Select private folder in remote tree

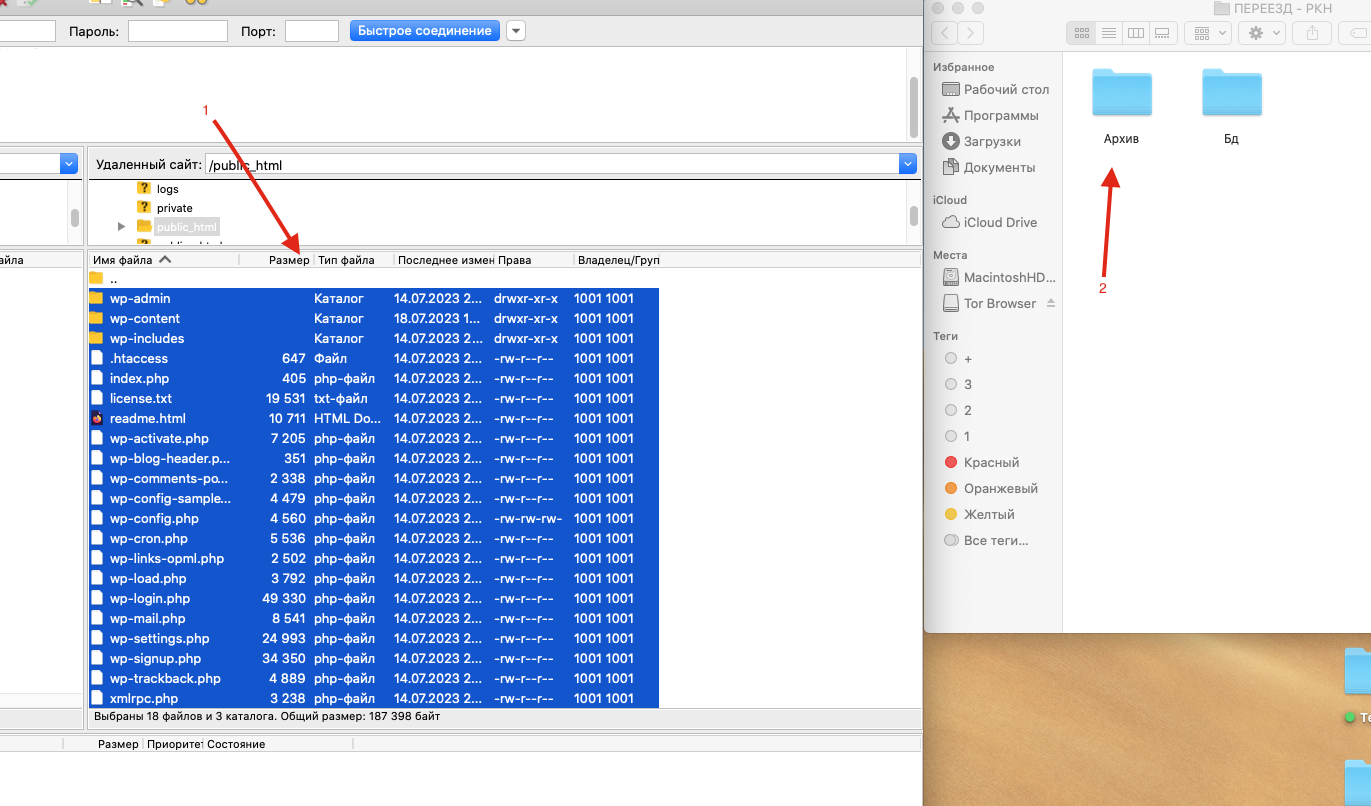tap(165, 208)
